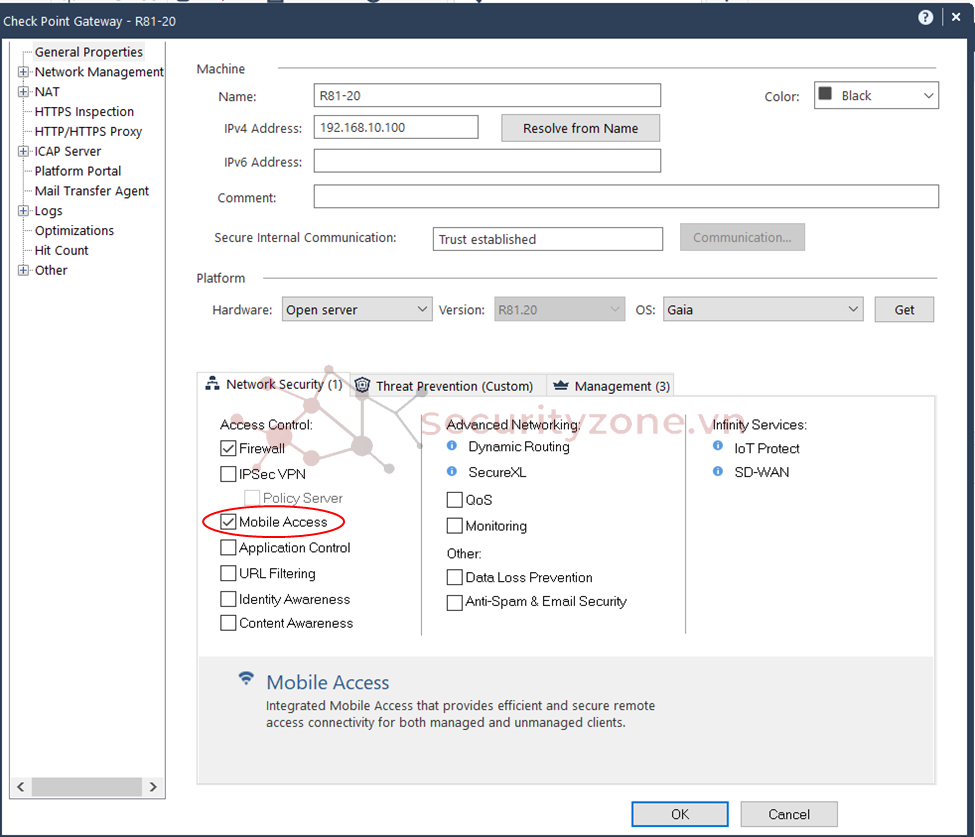
Task: Click the tree scrollbar left arrow
Action: pos(21,787)
